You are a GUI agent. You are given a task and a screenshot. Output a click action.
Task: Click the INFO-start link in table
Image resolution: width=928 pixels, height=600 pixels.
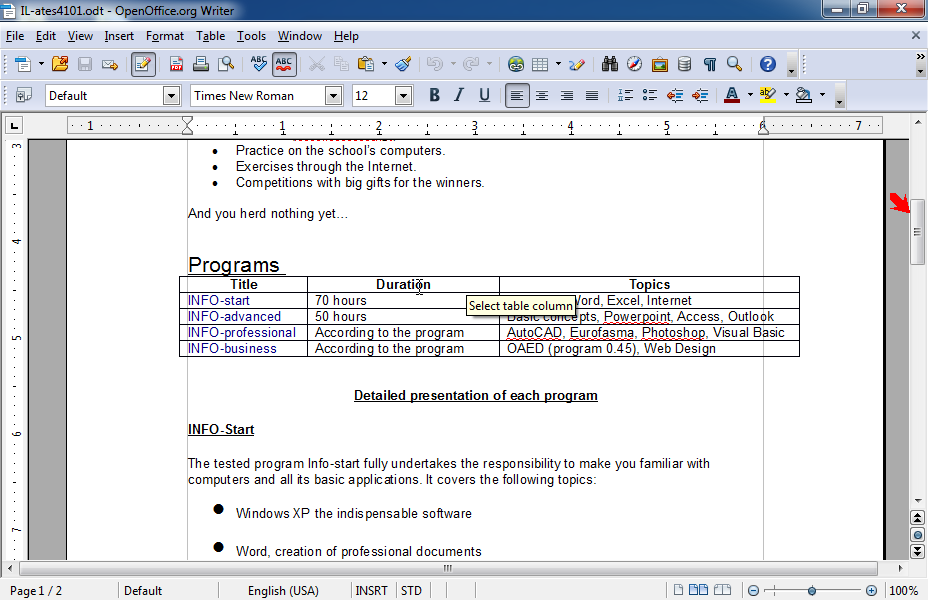point(218,301)
